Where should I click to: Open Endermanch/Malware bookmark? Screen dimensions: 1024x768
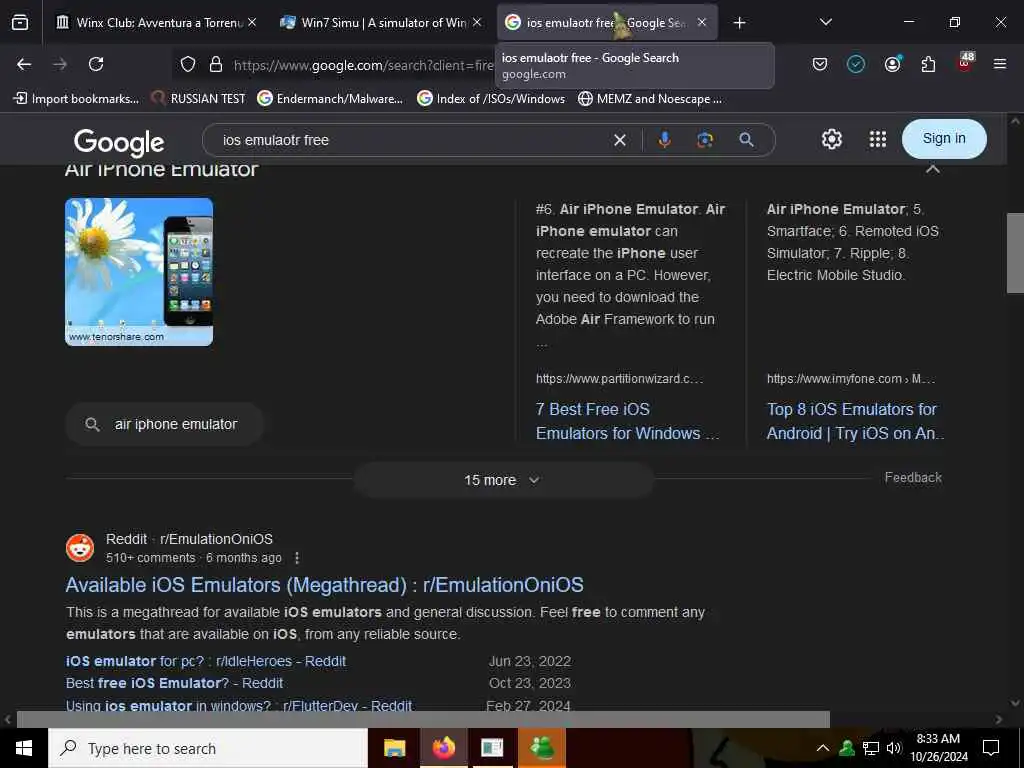(x=330, y=99)
